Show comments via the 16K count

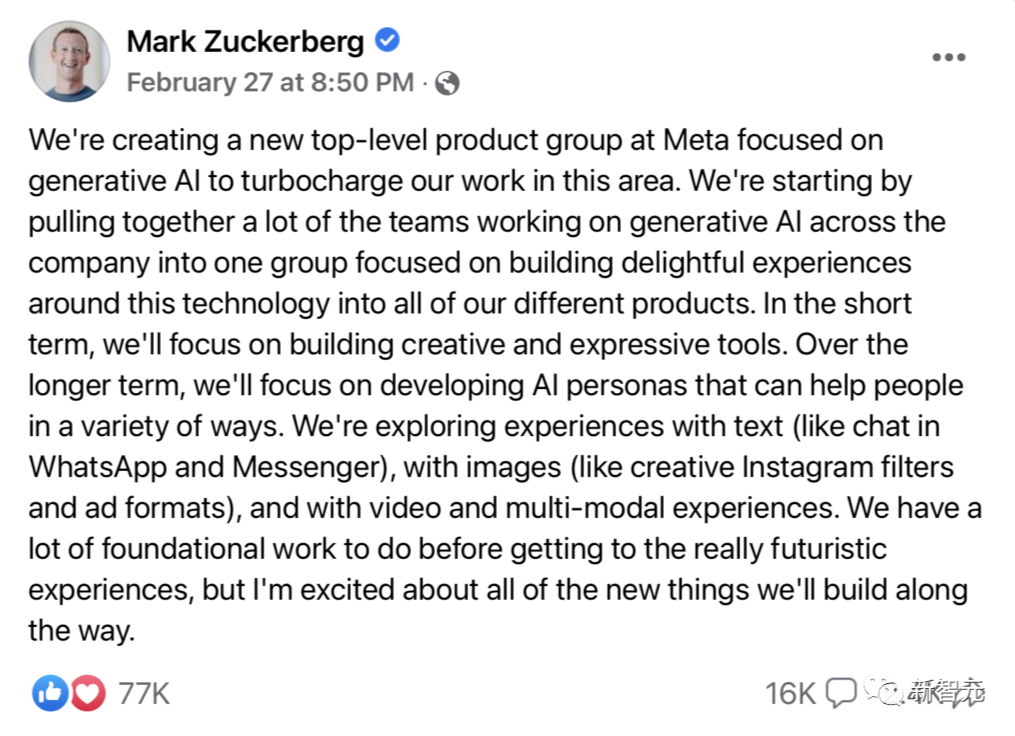(790, 693)
